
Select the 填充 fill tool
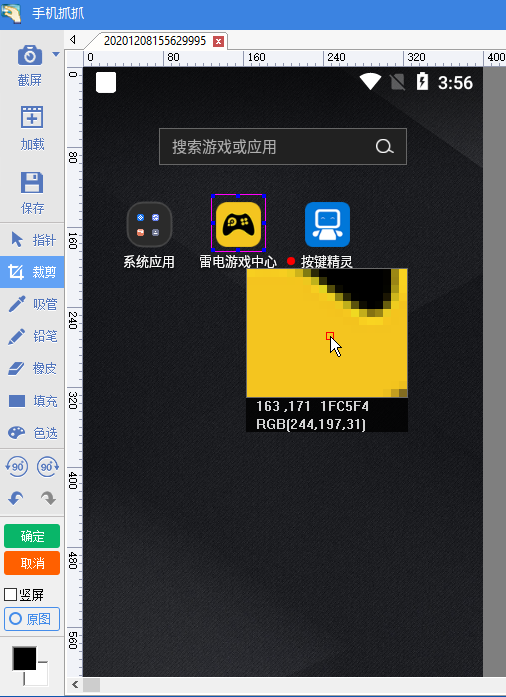click(32, 401)
